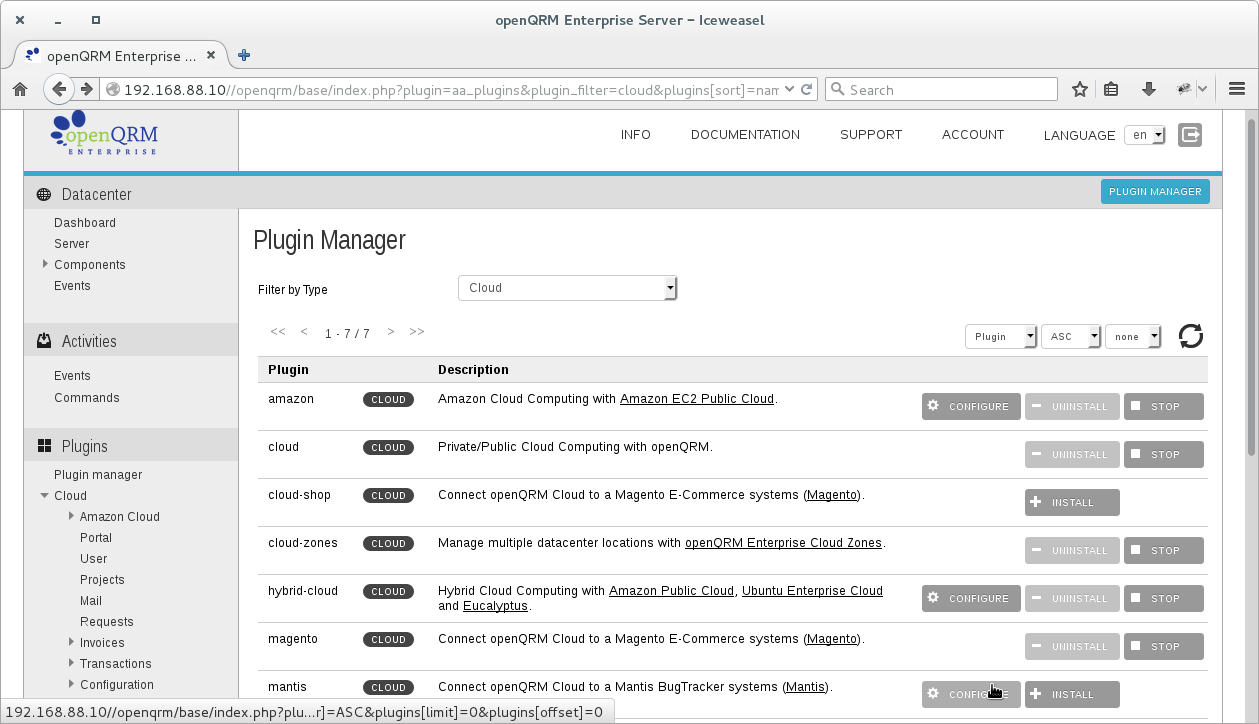Show bookmarks list icon
The height and width of the screenshot is (724, 1259).
[x=1111, y=89]
